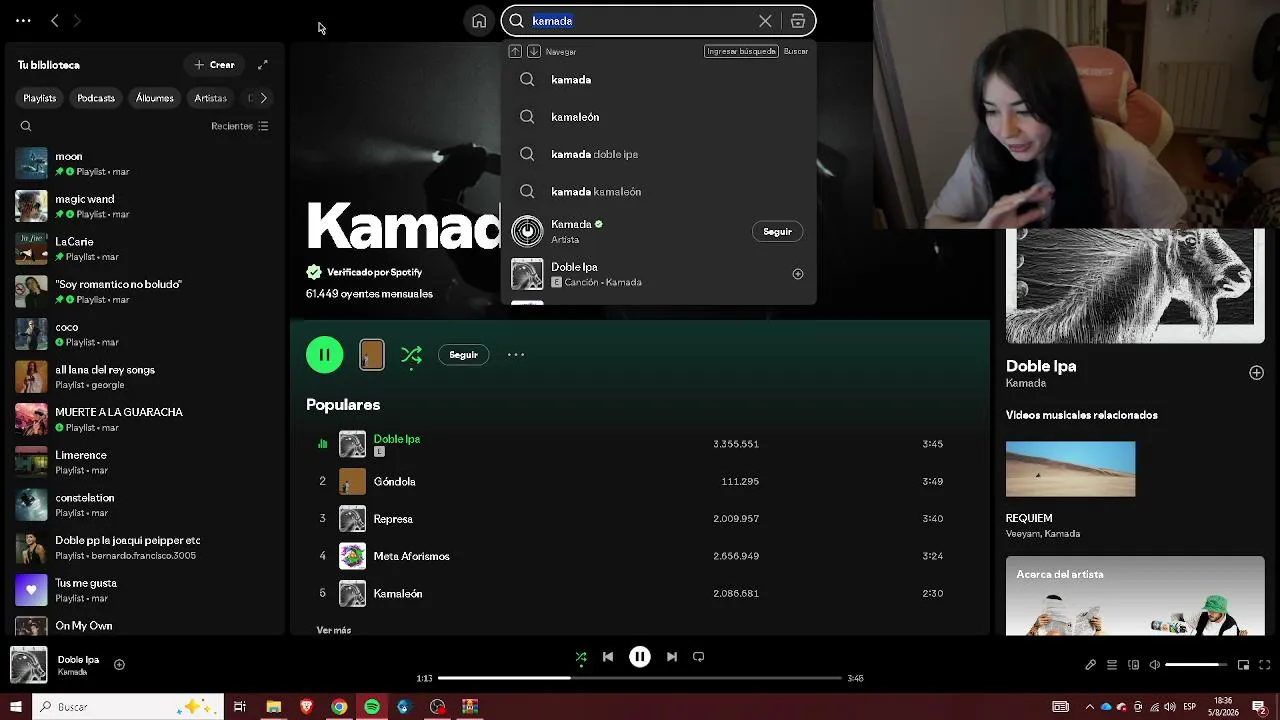The height and width of the screenshot is (720, 1280).
Task: Open 'MUERTE A LA GUARACHA' playlist
Action: coord(145,419)
